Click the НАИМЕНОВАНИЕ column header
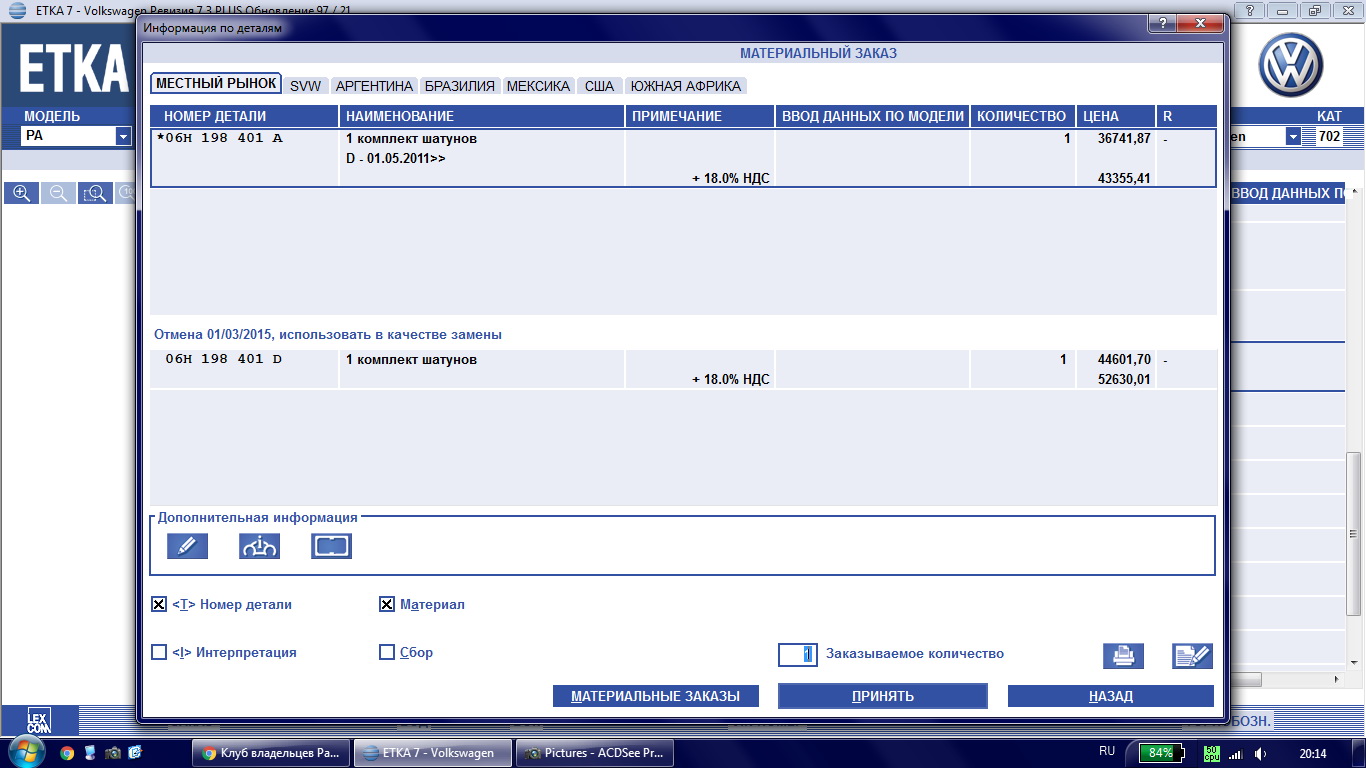 (482, 116)
